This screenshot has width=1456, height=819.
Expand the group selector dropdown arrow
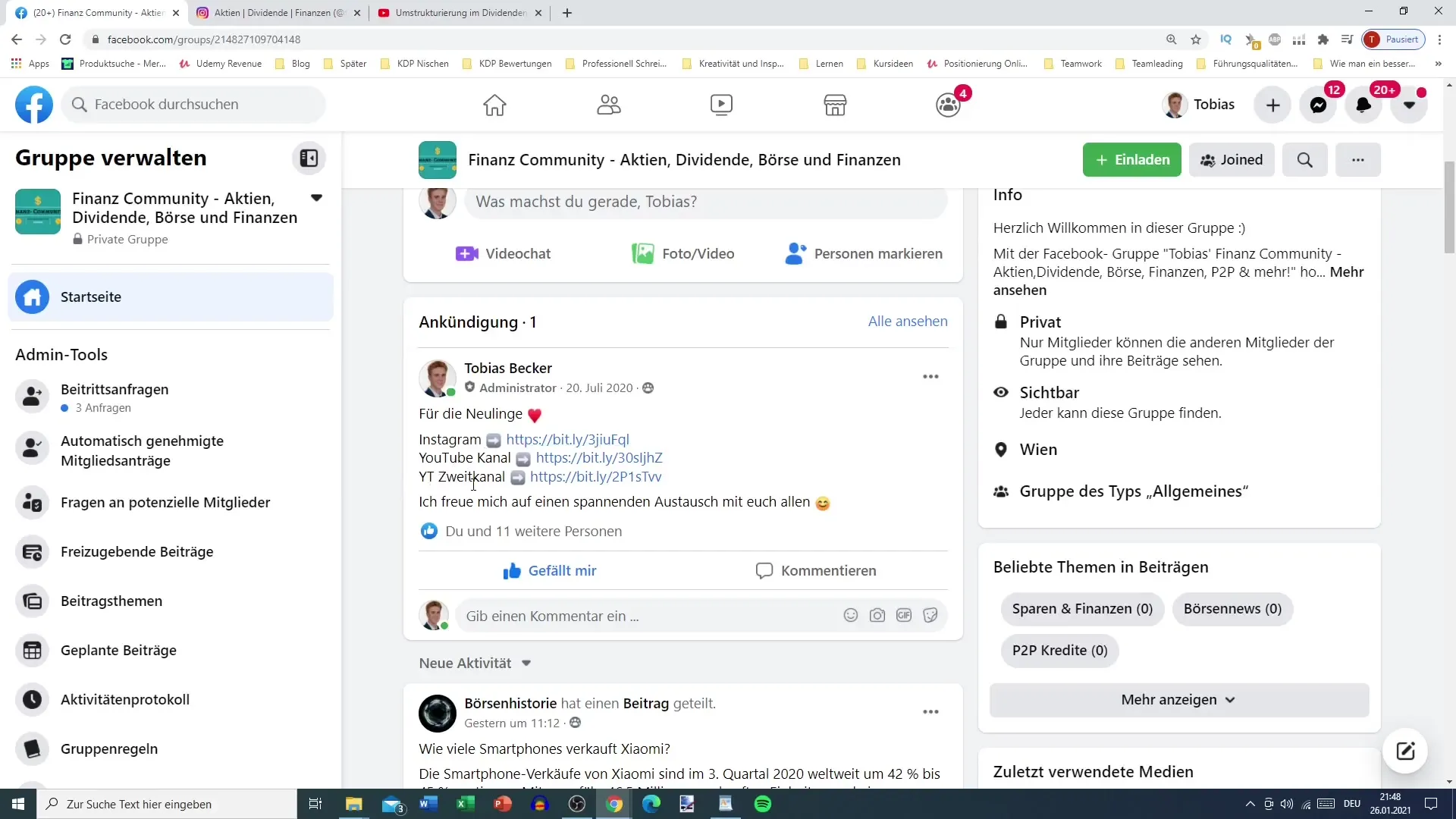click(317, 198)
